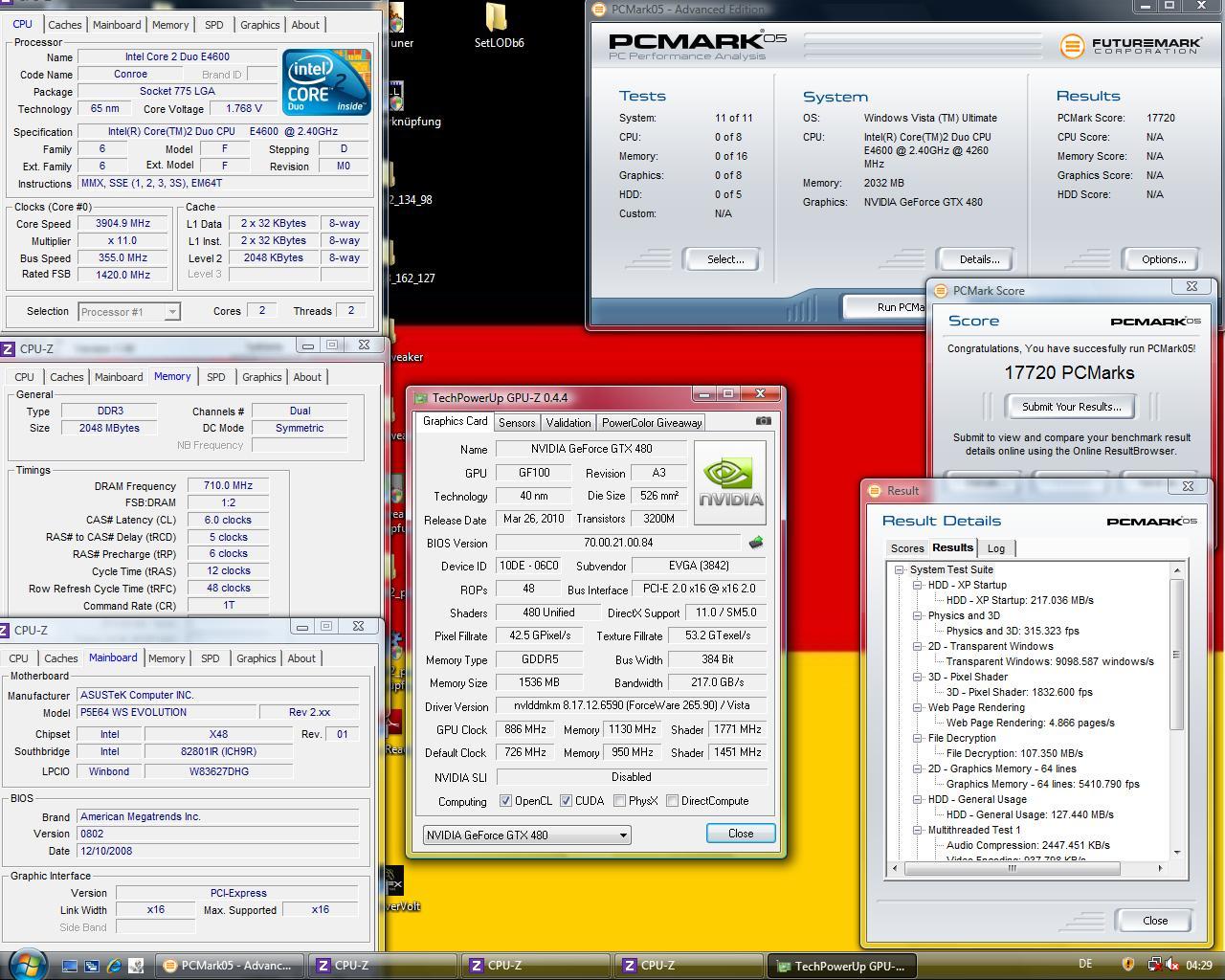Switch to Sensors tab in GPU-Z
The image size is (1225, 980).
tap(517, 422)
